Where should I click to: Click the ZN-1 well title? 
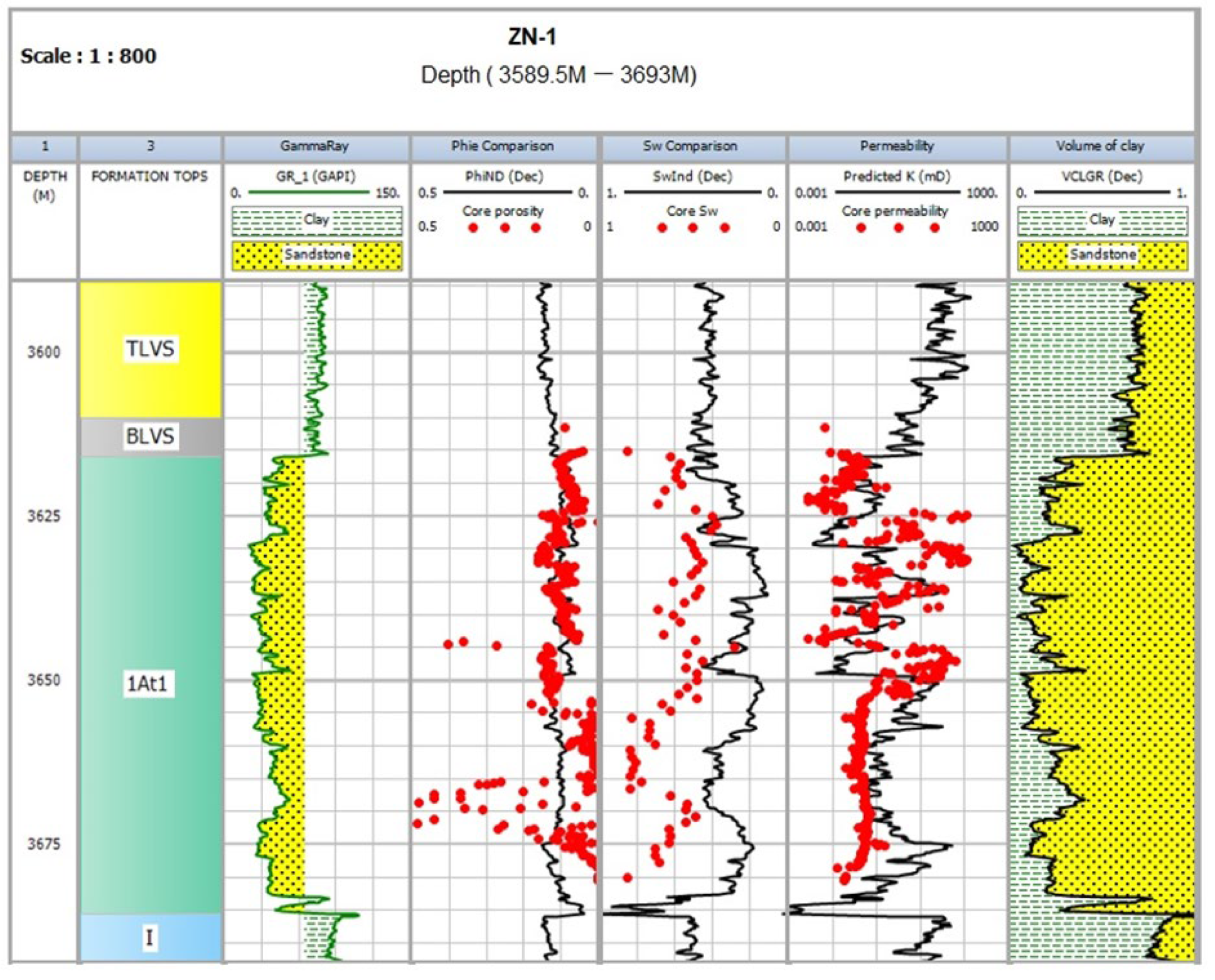coord(532,38)
